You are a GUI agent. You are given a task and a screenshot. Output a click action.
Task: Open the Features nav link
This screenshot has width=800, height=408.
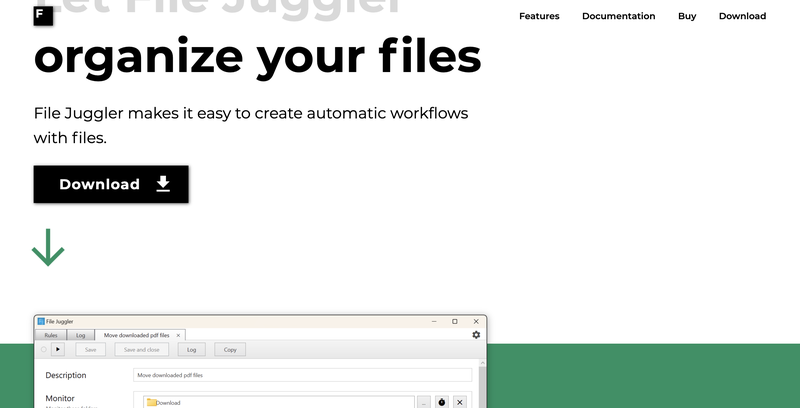[539, 16]
